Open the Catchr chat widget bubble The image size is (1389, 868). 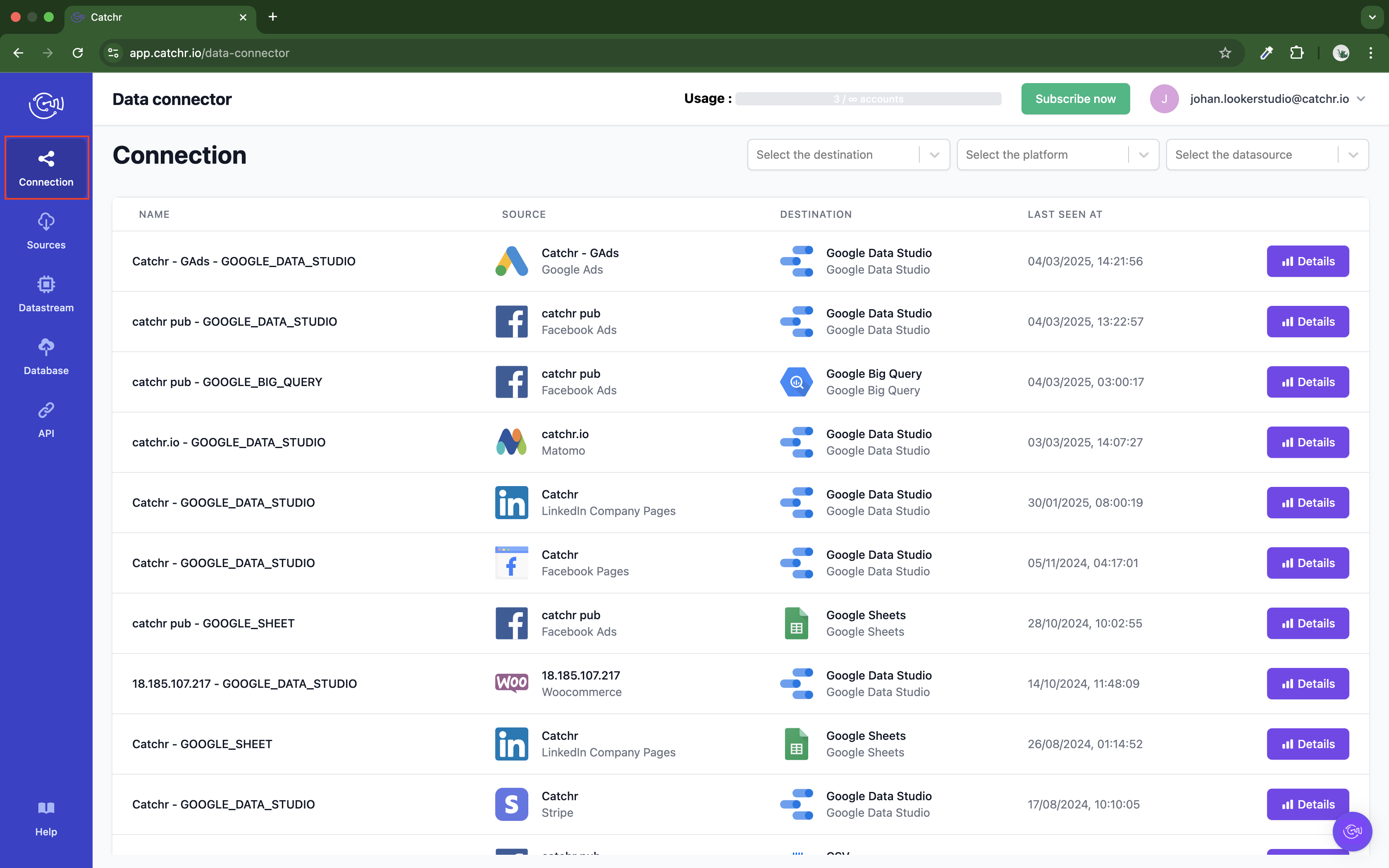tap(1352, 831)
